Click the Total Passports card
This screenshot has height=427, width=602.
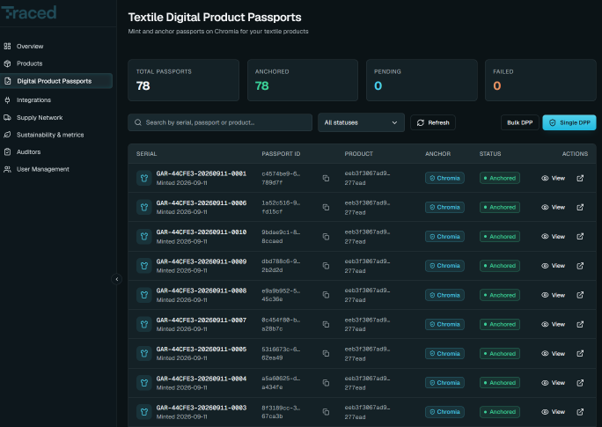pos(184,80)
